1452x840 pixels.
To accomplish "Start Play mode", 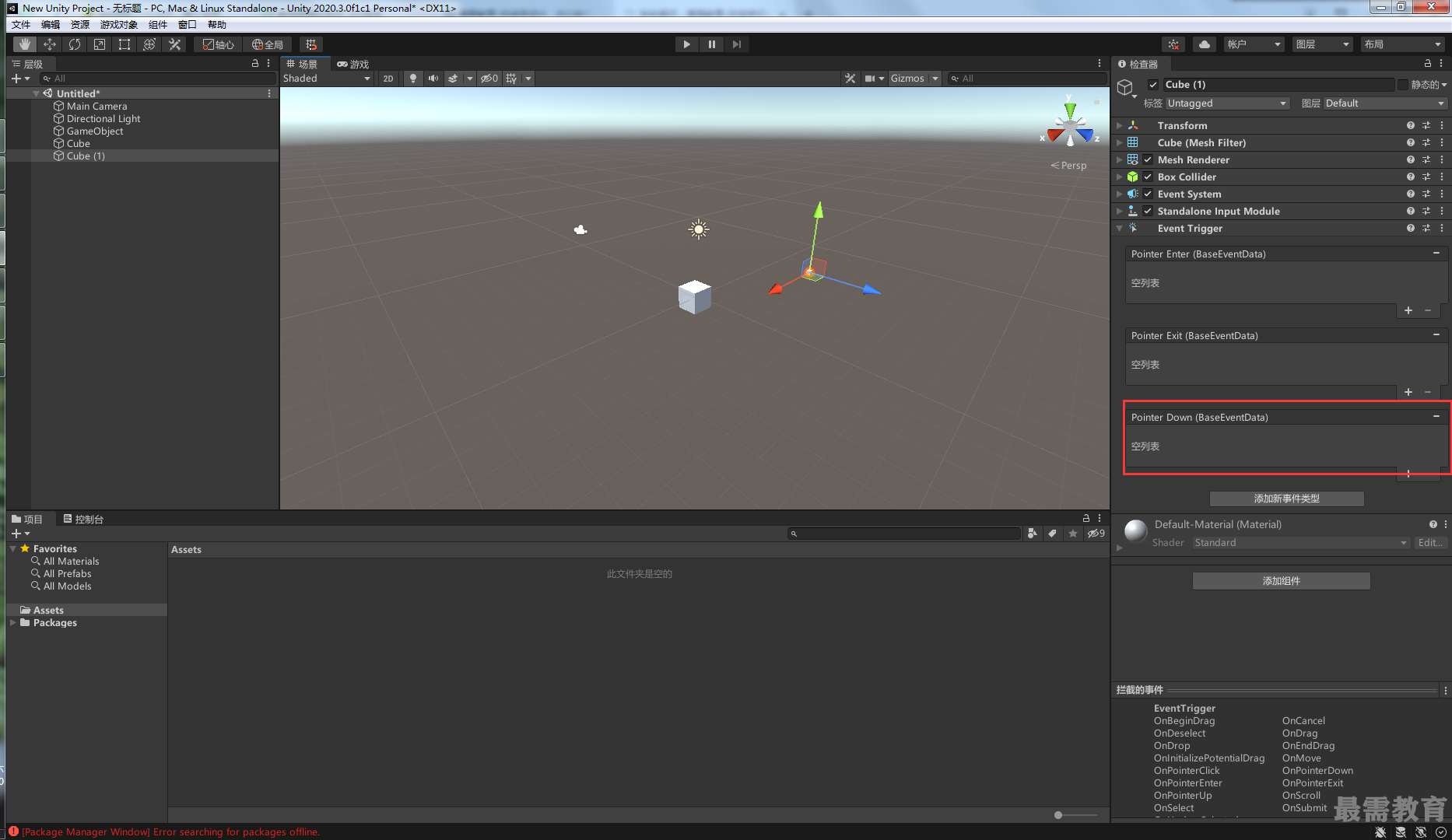I will coord(686,44).
